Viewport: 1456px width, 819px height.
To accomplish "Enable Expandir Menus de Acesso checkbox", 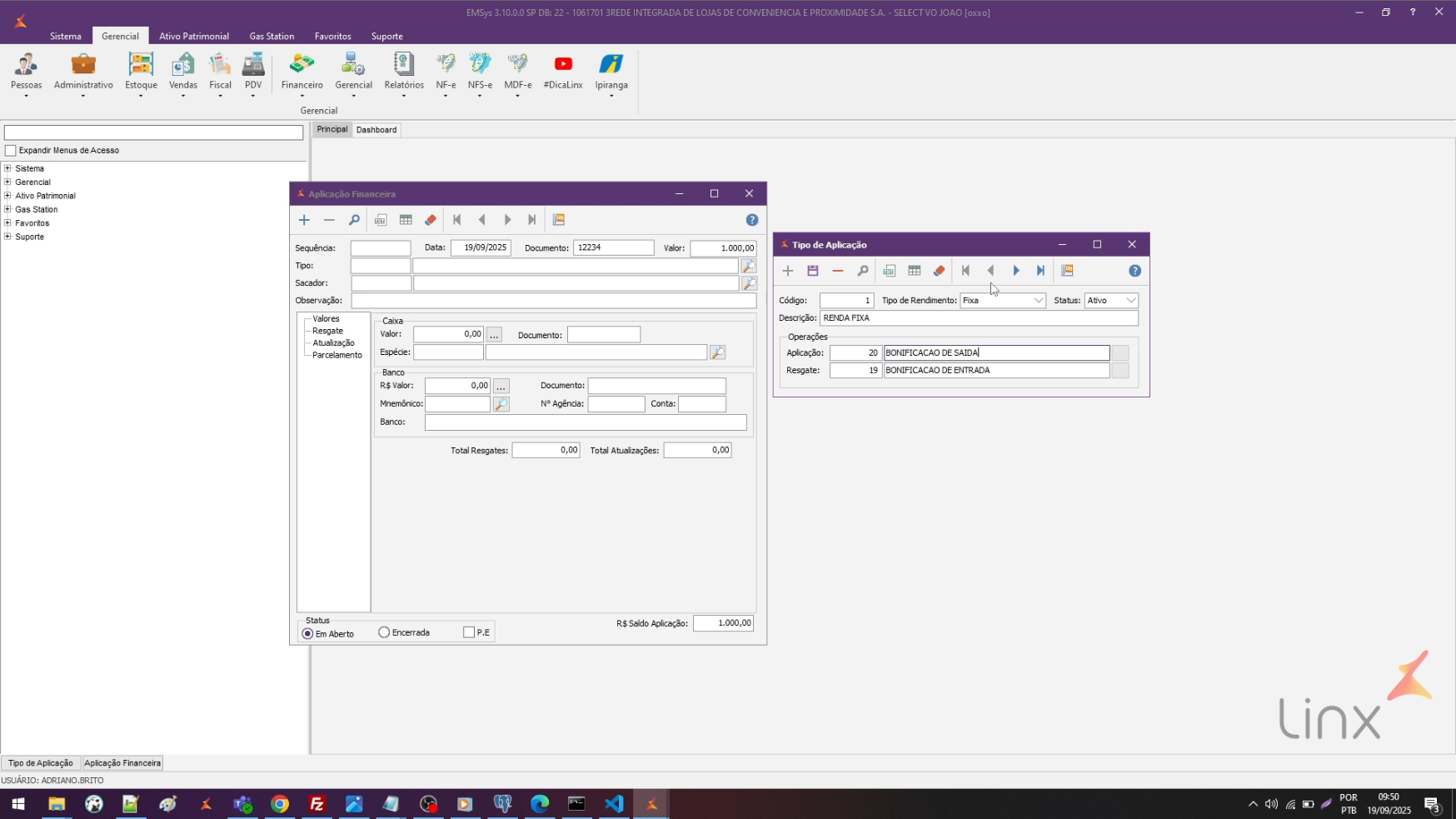I will [x=11, y=151].
